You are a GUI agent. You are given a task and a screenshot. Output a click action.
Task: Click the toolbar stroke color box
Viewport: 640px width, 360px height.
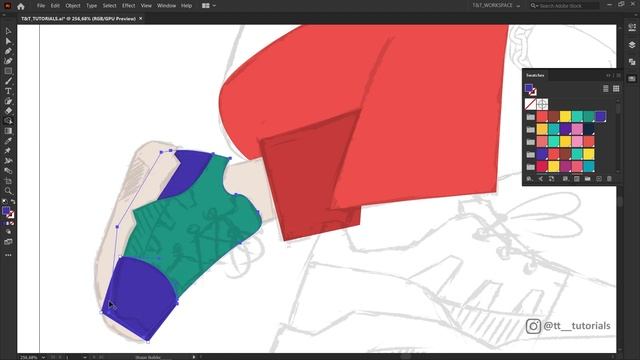pos(11,215)
